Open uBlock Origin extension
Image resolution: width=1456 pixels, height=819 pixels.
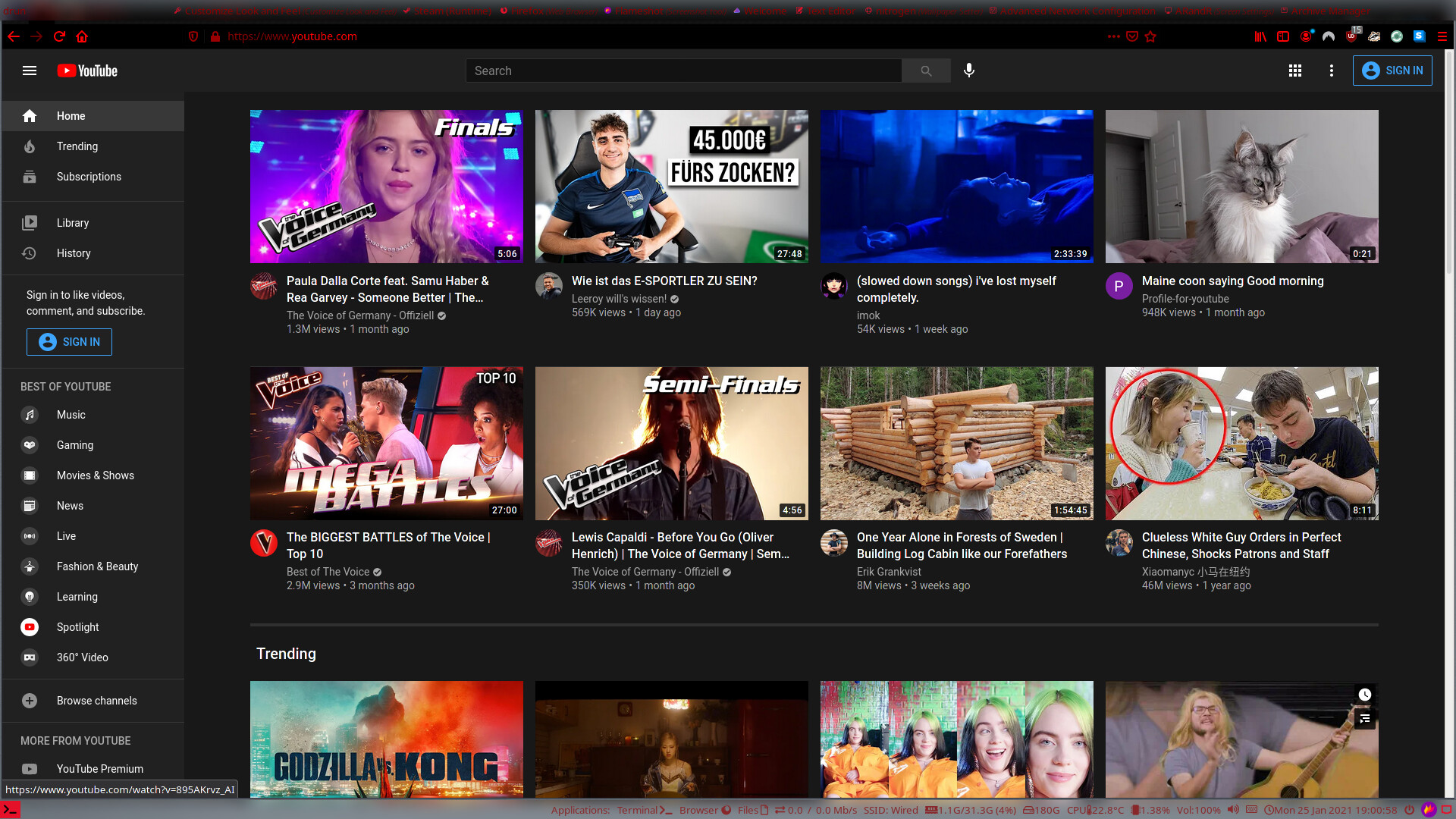click(x=1352, y=36)
